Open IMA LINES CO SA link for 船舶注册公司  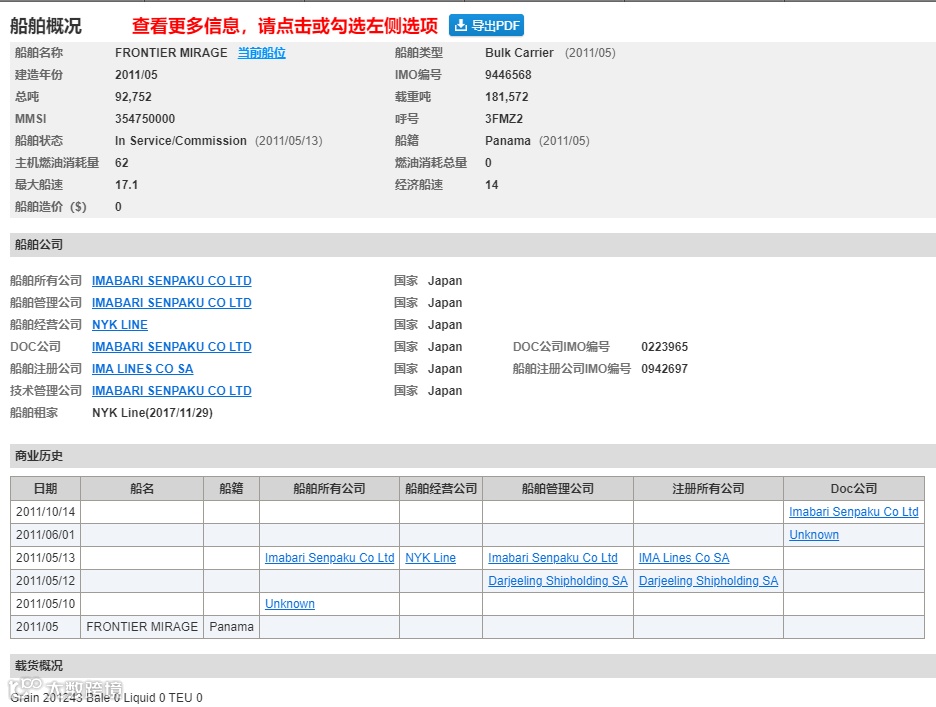(x=142, y=369)
